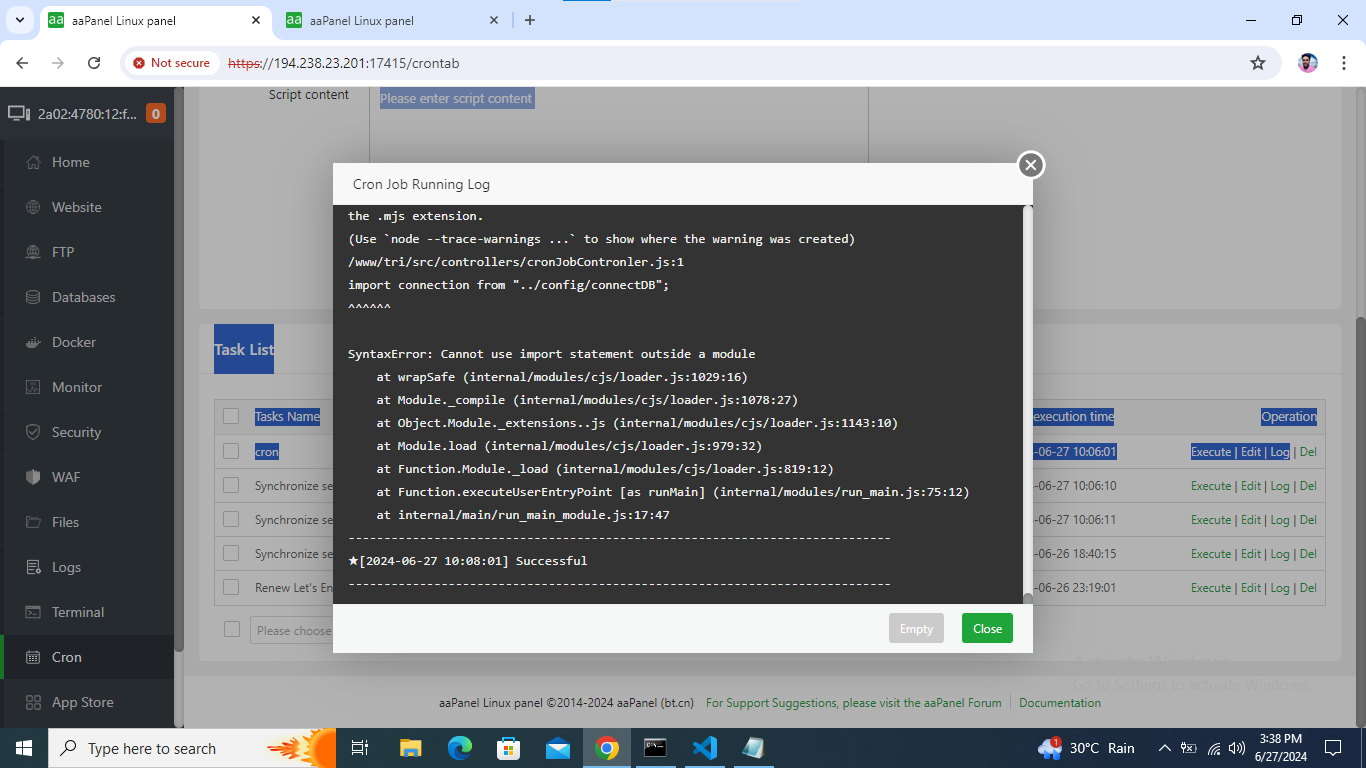Image resolution: width=1366 pixels, height=768 pixels.
Task: Check the Renew Let's Encrypt task row
Action: point(231,587)
